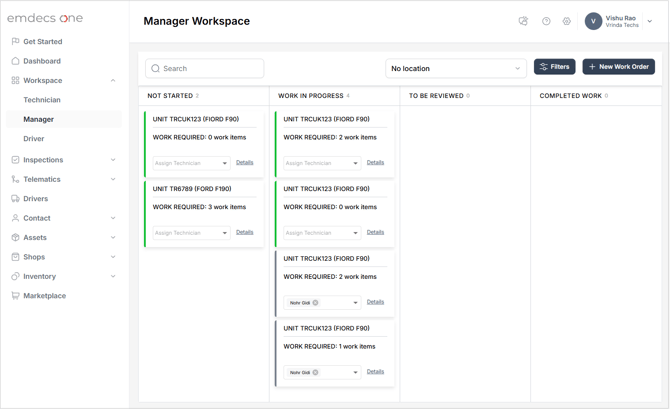The image size is (670, 409).
Task: Remove Nohr Gidi from the 1 work items card
Action: [315, 372]
